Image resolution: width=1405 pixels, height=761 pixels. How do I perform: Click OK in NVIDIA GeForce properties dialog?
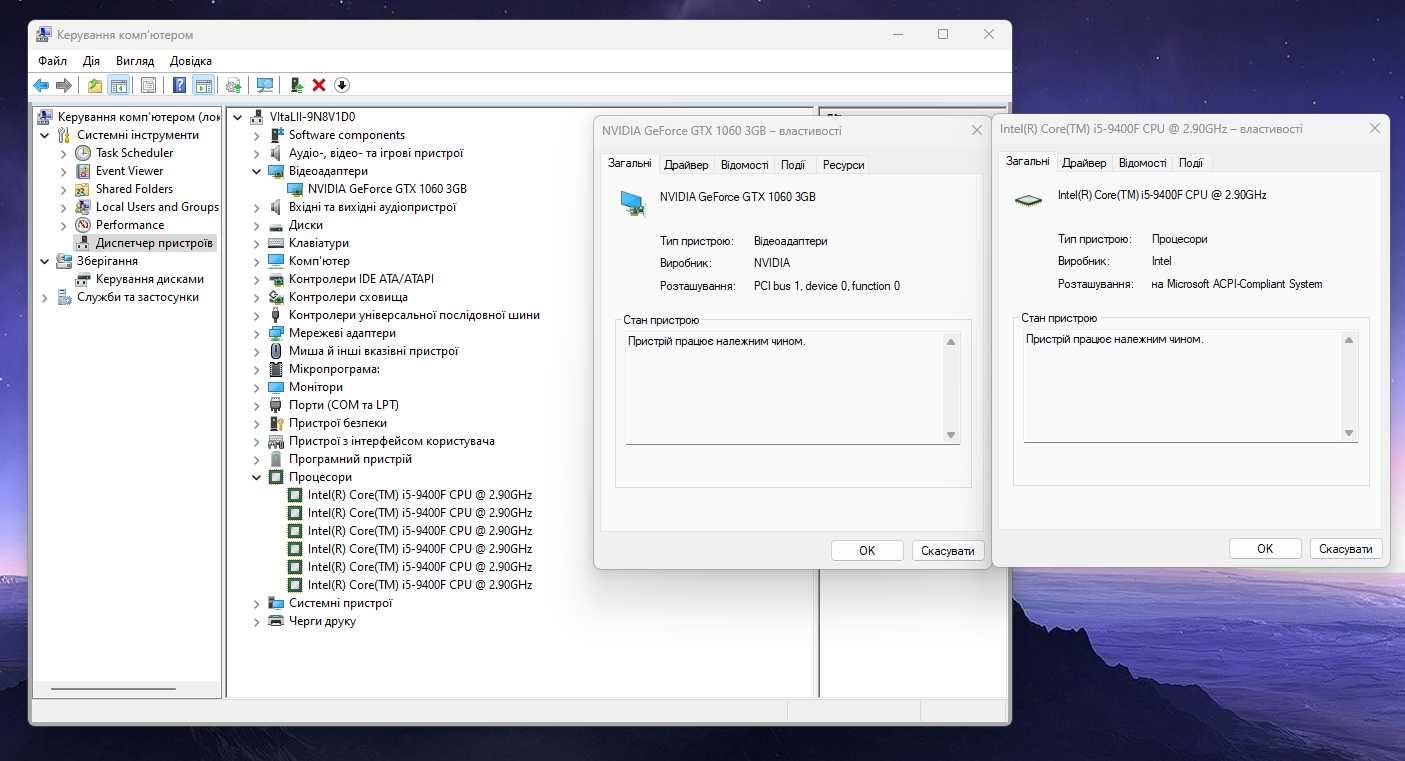point(867,551)
